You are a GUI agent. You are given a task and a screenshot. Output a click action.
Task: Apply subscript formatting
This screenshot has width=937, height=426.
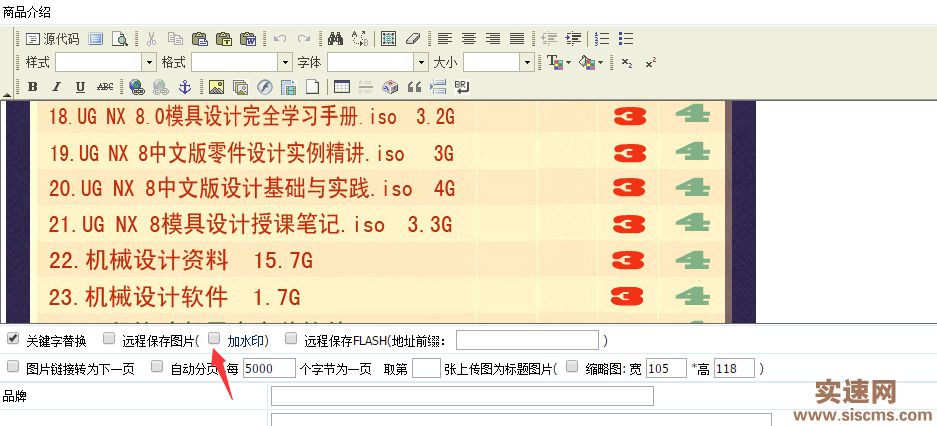[626, 62]
